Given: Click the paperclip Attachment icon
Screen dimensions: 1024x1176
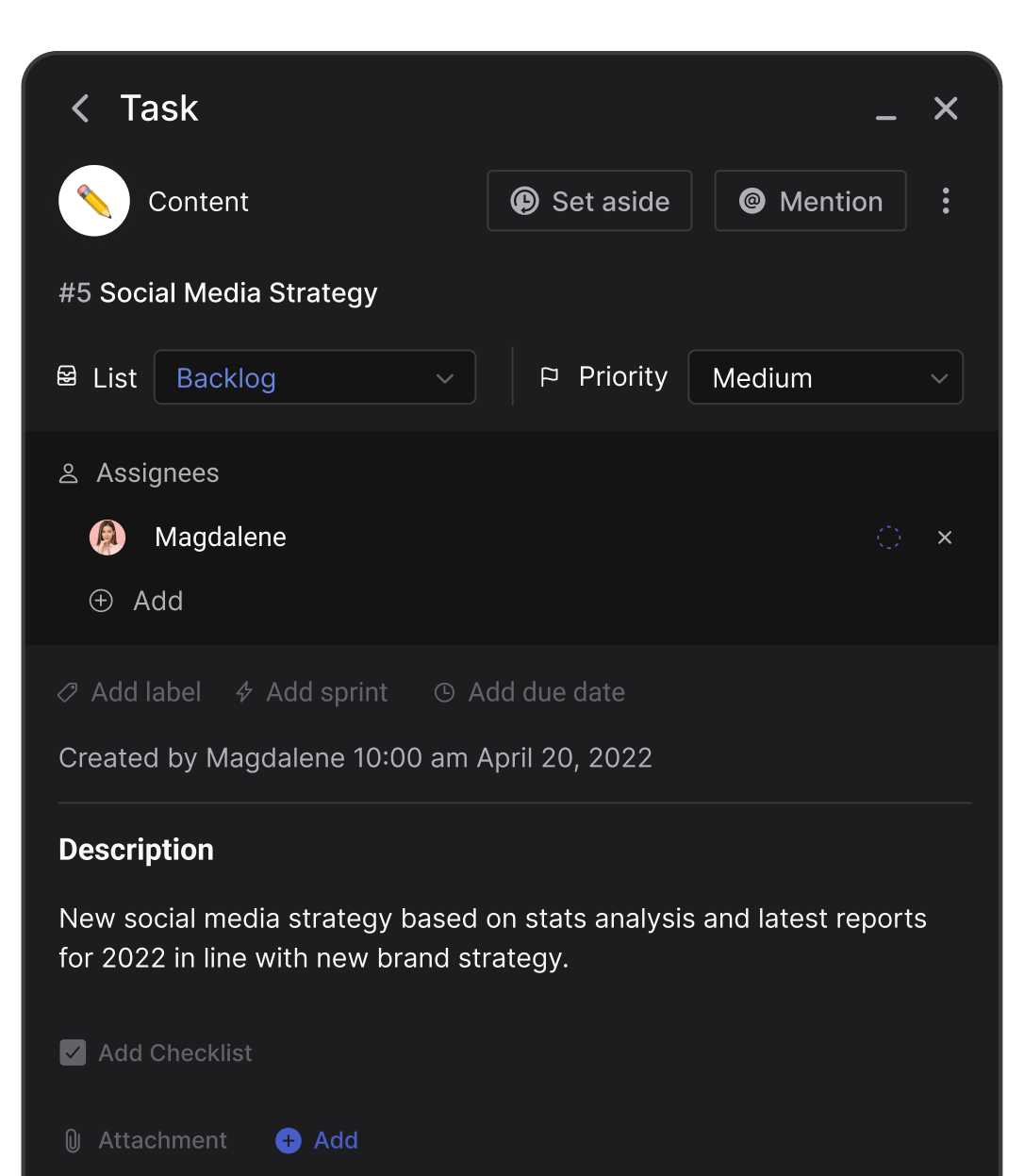Looking at the screenshot, I should [73, 1140].
